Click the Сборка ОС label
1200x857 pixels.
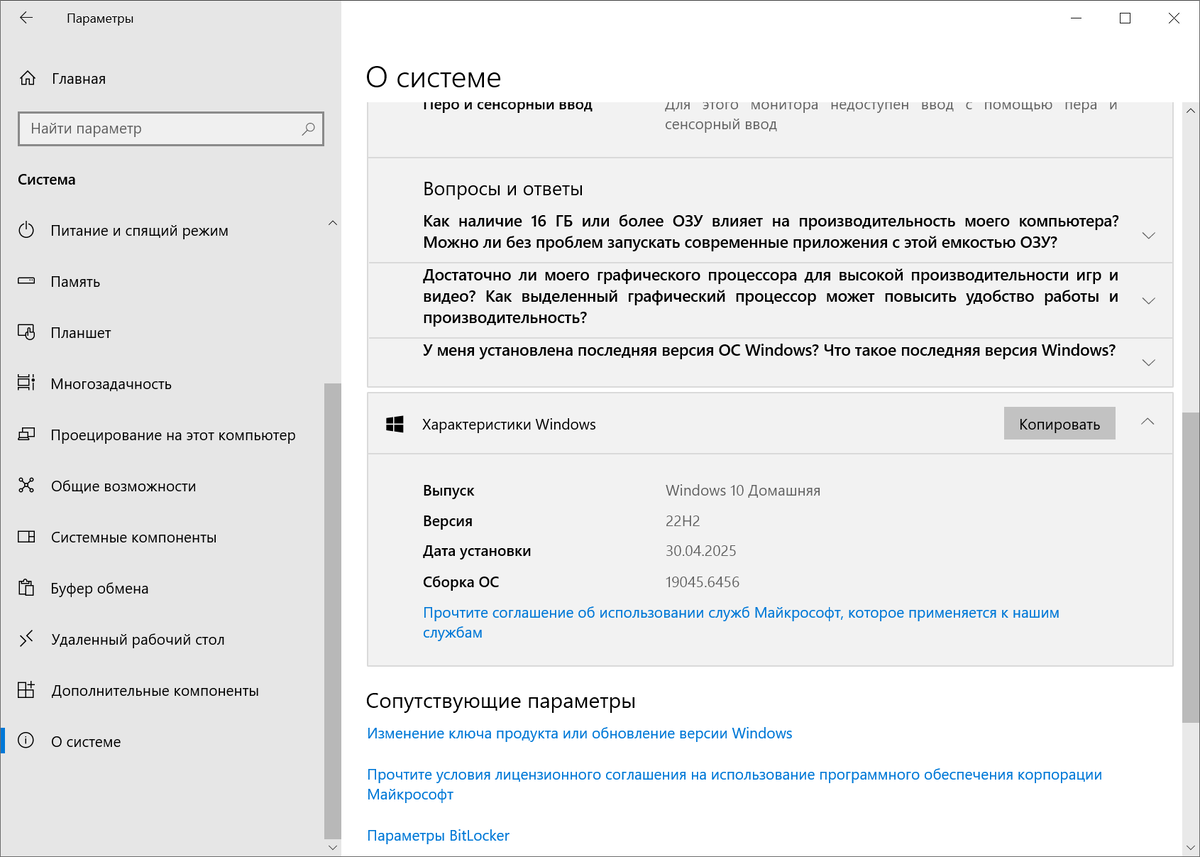point(461,582)
